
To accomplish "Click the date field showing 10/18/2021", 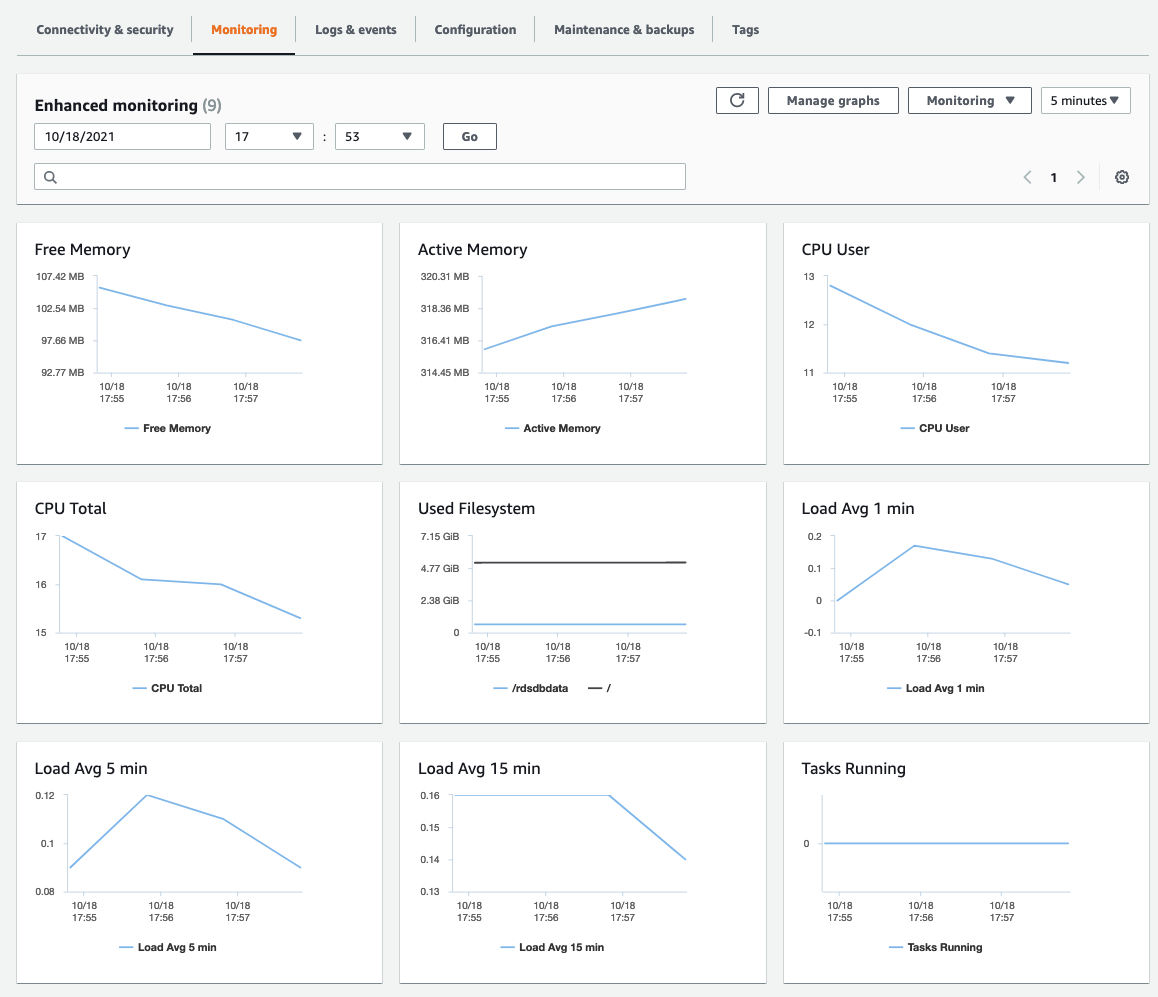I will click(122, 136).
